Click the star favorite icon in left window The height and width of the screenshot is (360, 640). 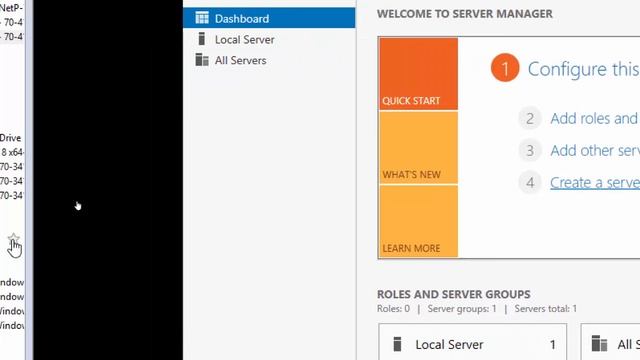coord(13,238)
